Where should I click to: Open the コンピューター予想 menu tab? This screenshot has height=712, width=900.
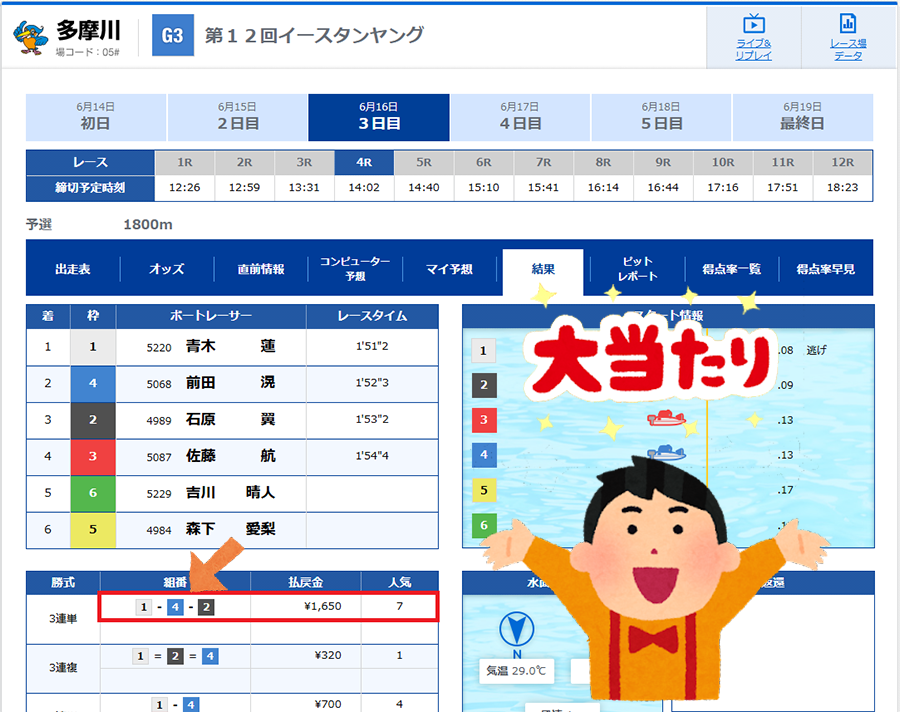355,269
